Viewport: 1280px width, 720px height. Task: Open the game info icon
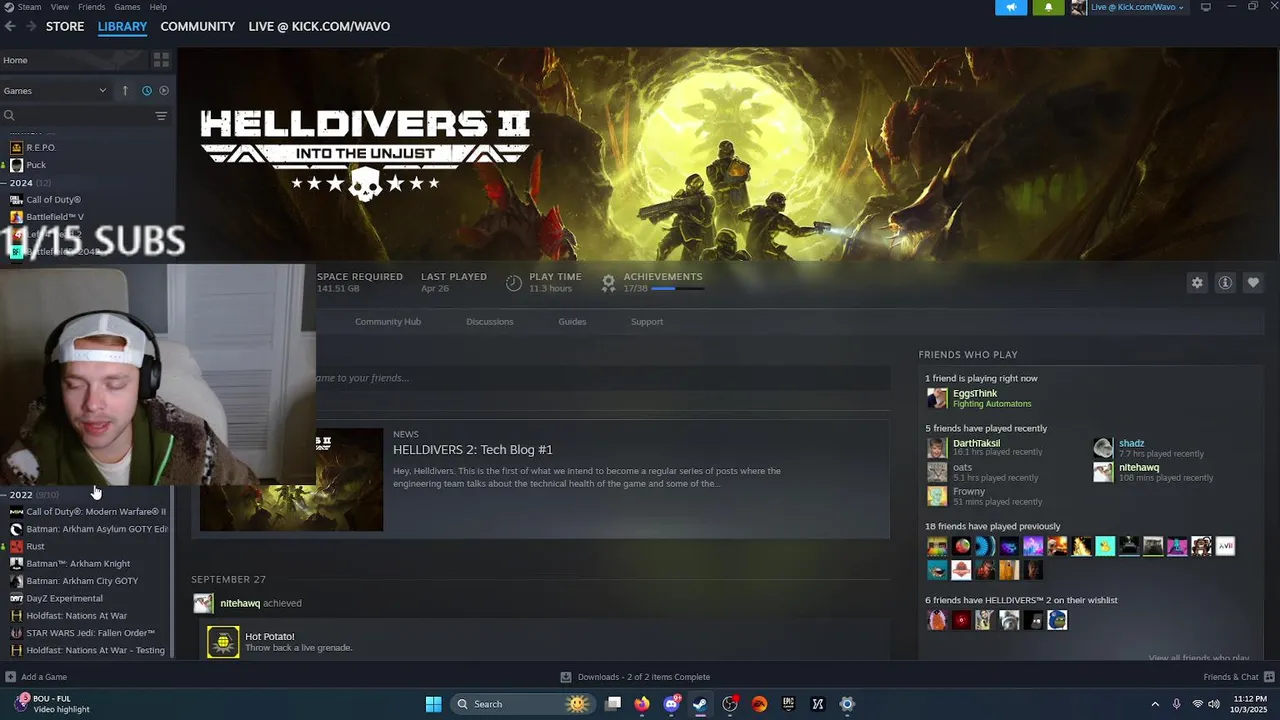[x=1225, y=283]
